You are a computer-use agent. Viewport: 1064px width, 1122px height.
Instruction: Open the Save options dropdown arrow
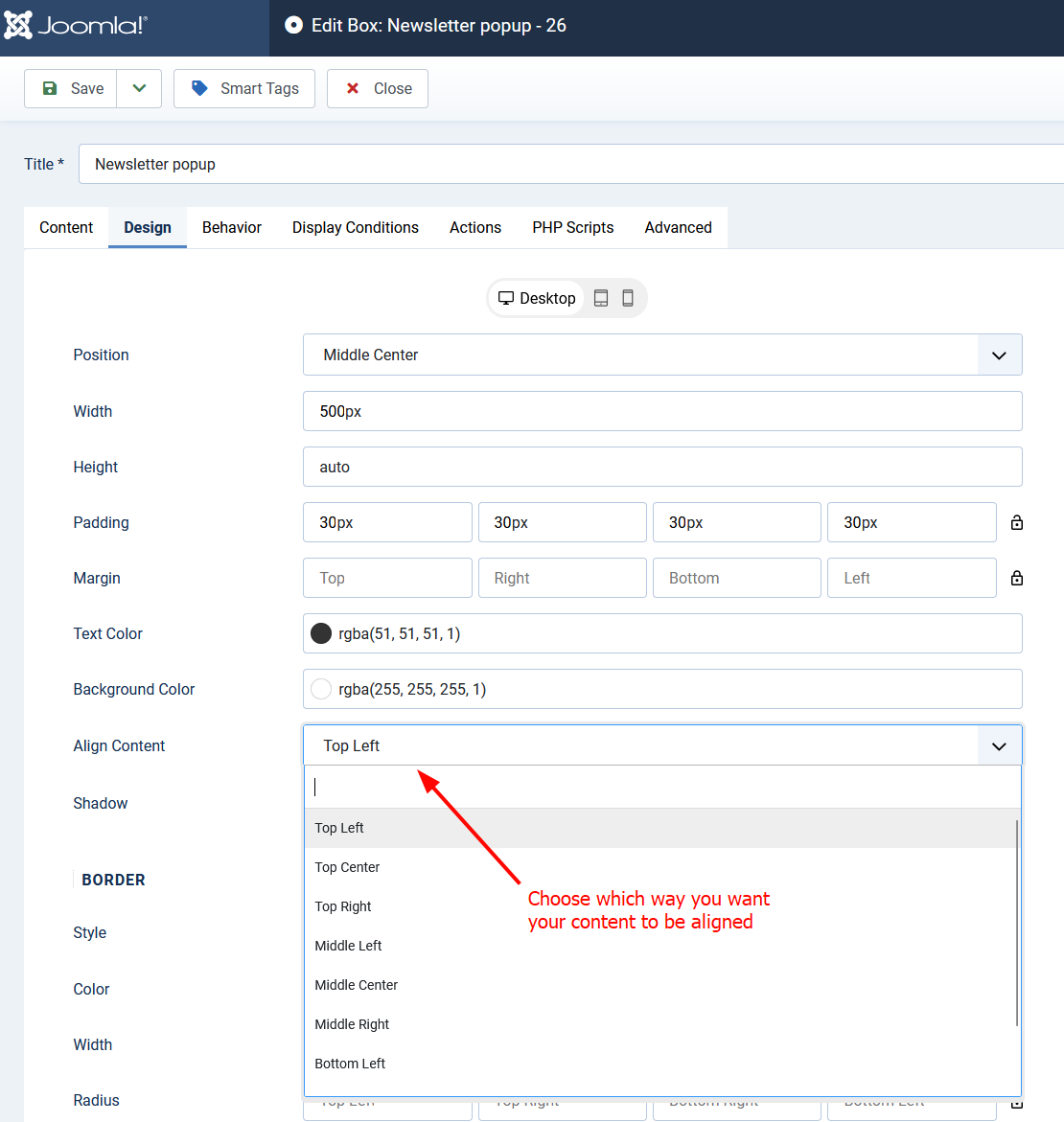pos(139,89)
